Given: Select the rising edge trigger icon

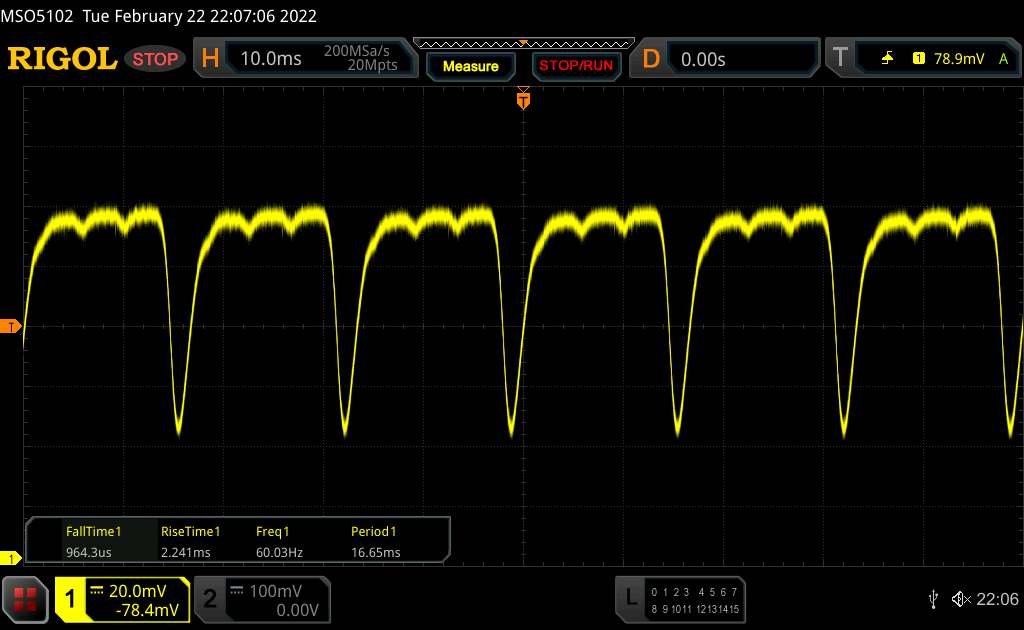Looking at the screenshot, I should pos(887,59).
